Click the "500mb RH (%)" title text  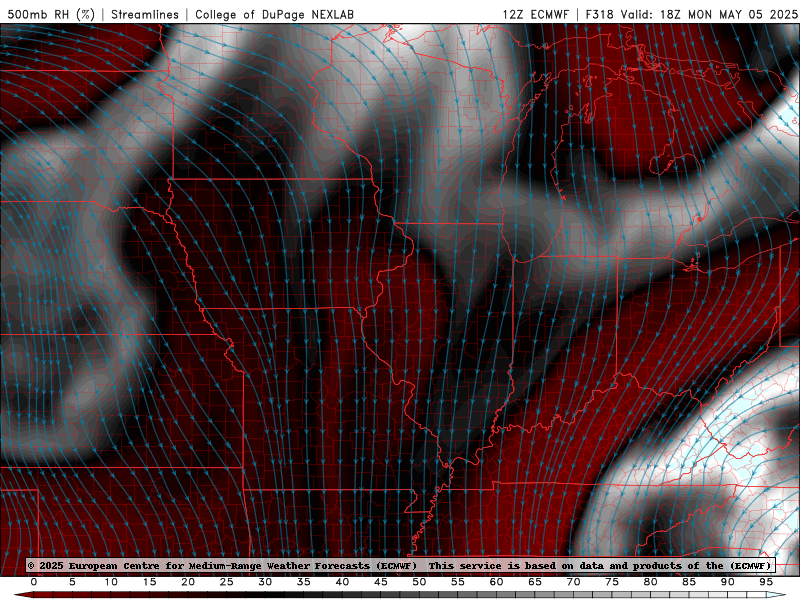51,14
